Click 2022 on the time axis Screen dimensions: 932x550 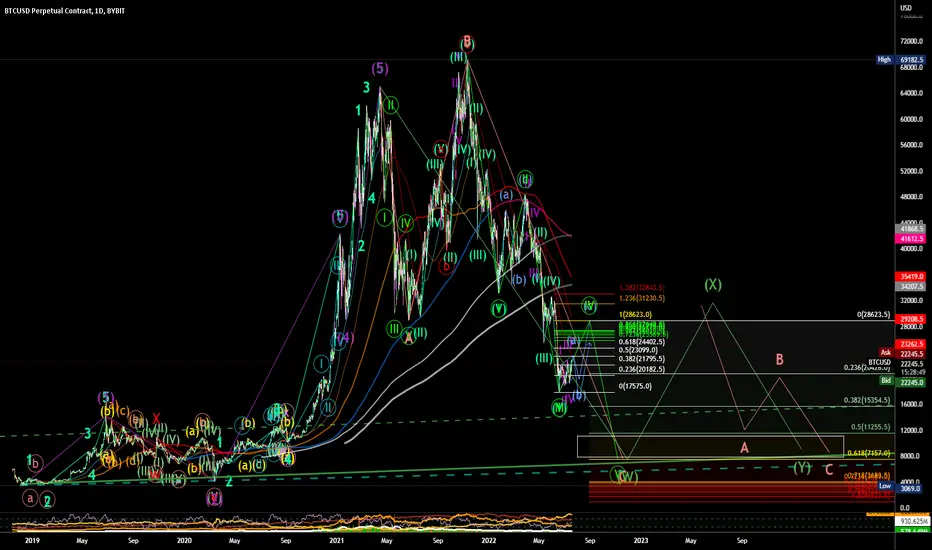pos(489,540)
